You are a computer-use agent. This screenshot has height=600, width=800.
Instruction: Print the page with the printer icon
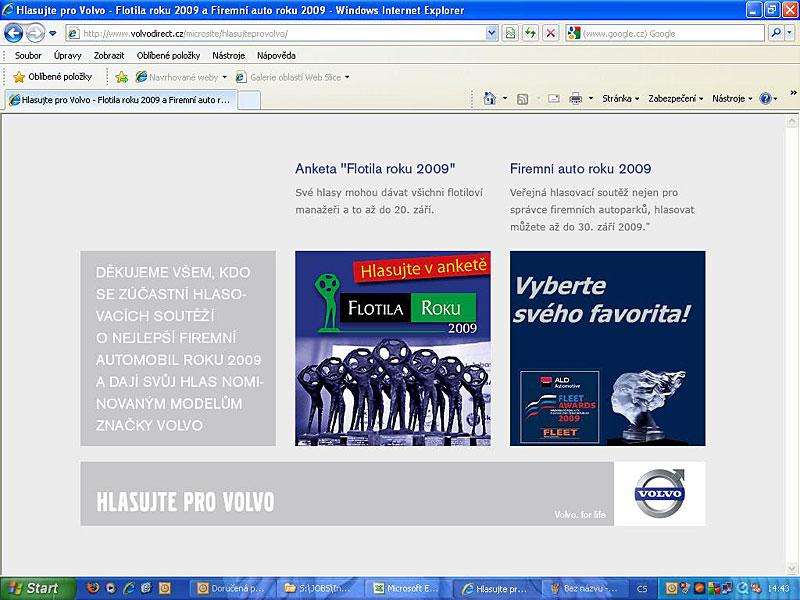576,98
